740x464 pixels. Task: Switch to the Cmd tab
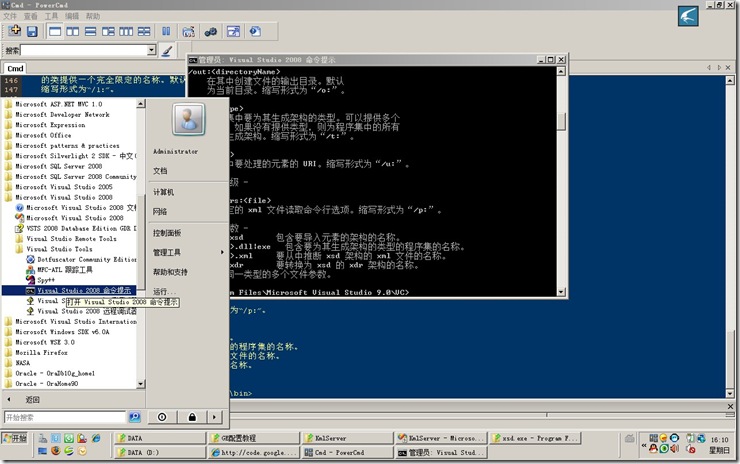[16, 68]
